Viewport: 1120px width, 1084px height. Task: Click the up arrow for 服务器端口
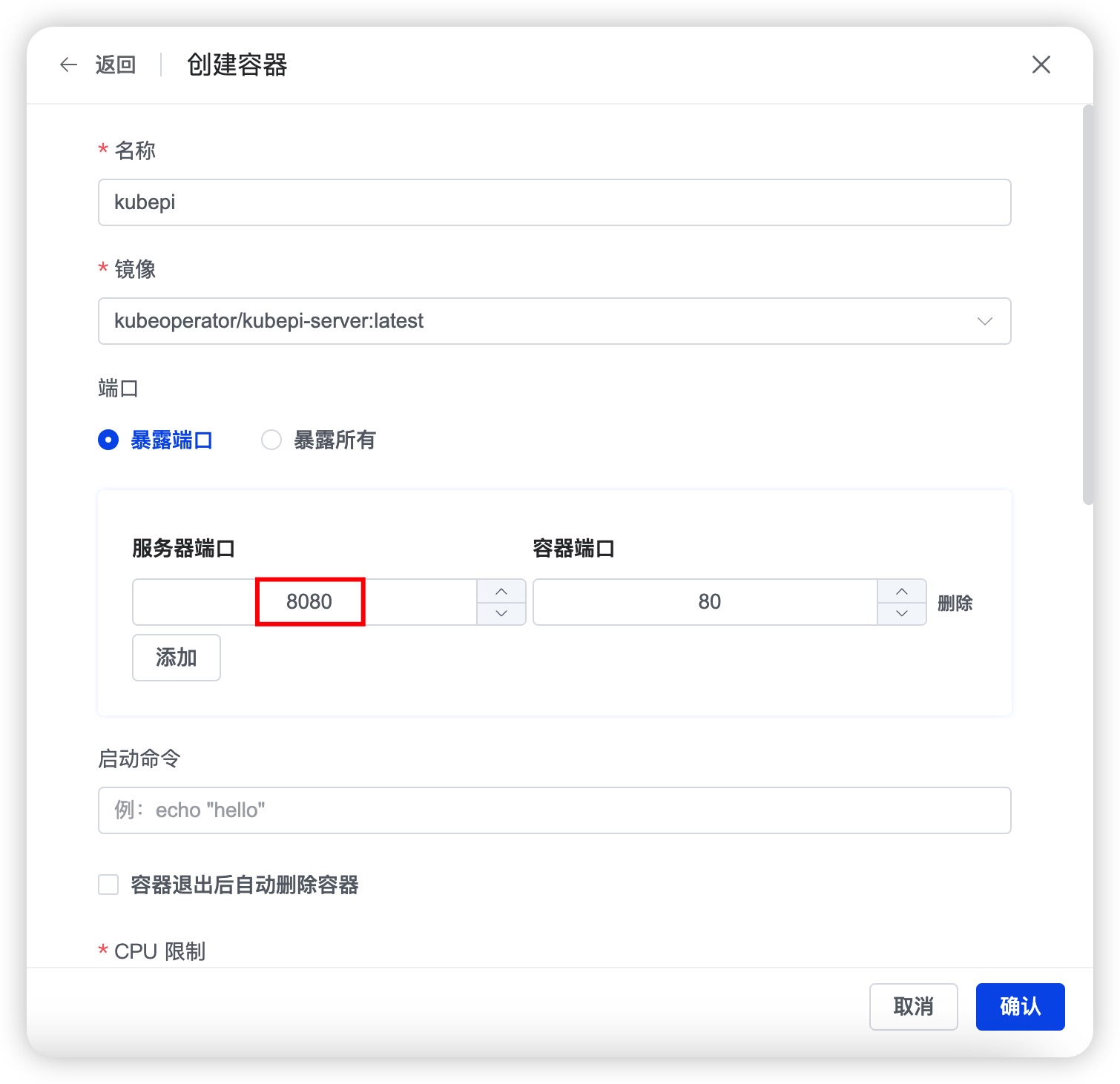(x=501, y=591)
